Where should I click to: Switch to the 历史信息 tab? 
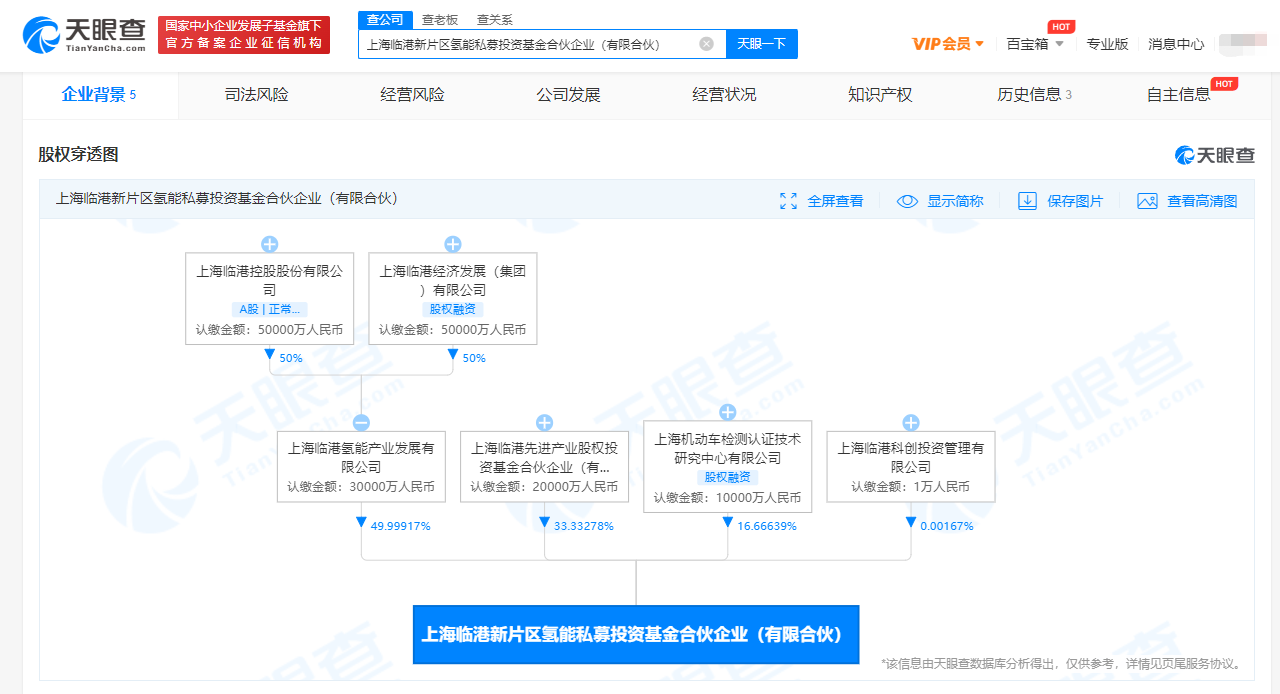coord(1035,95)
